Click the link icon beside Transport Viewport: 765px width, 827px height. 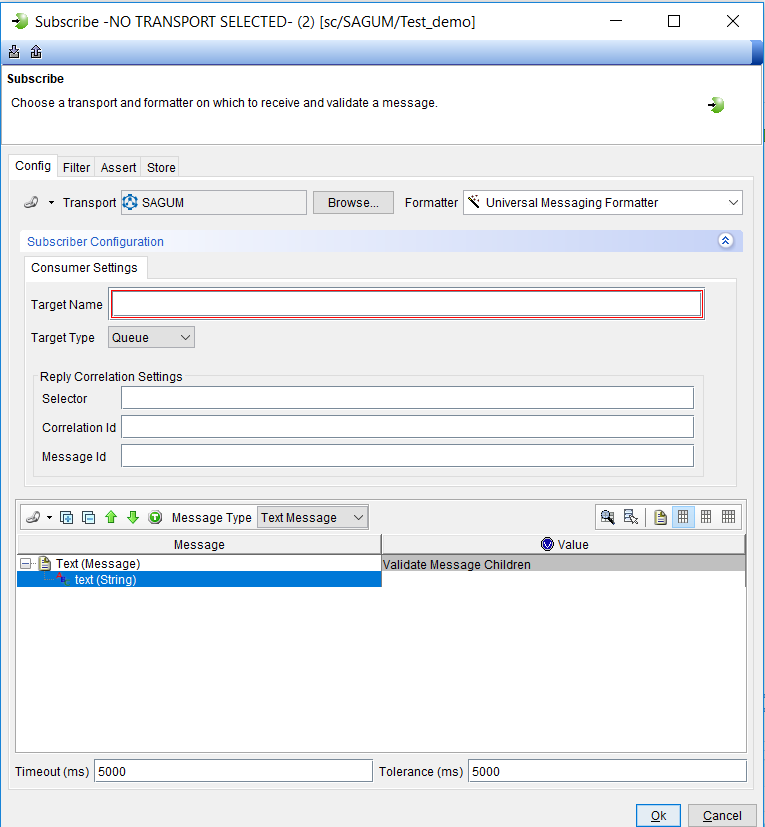[32, 203]
